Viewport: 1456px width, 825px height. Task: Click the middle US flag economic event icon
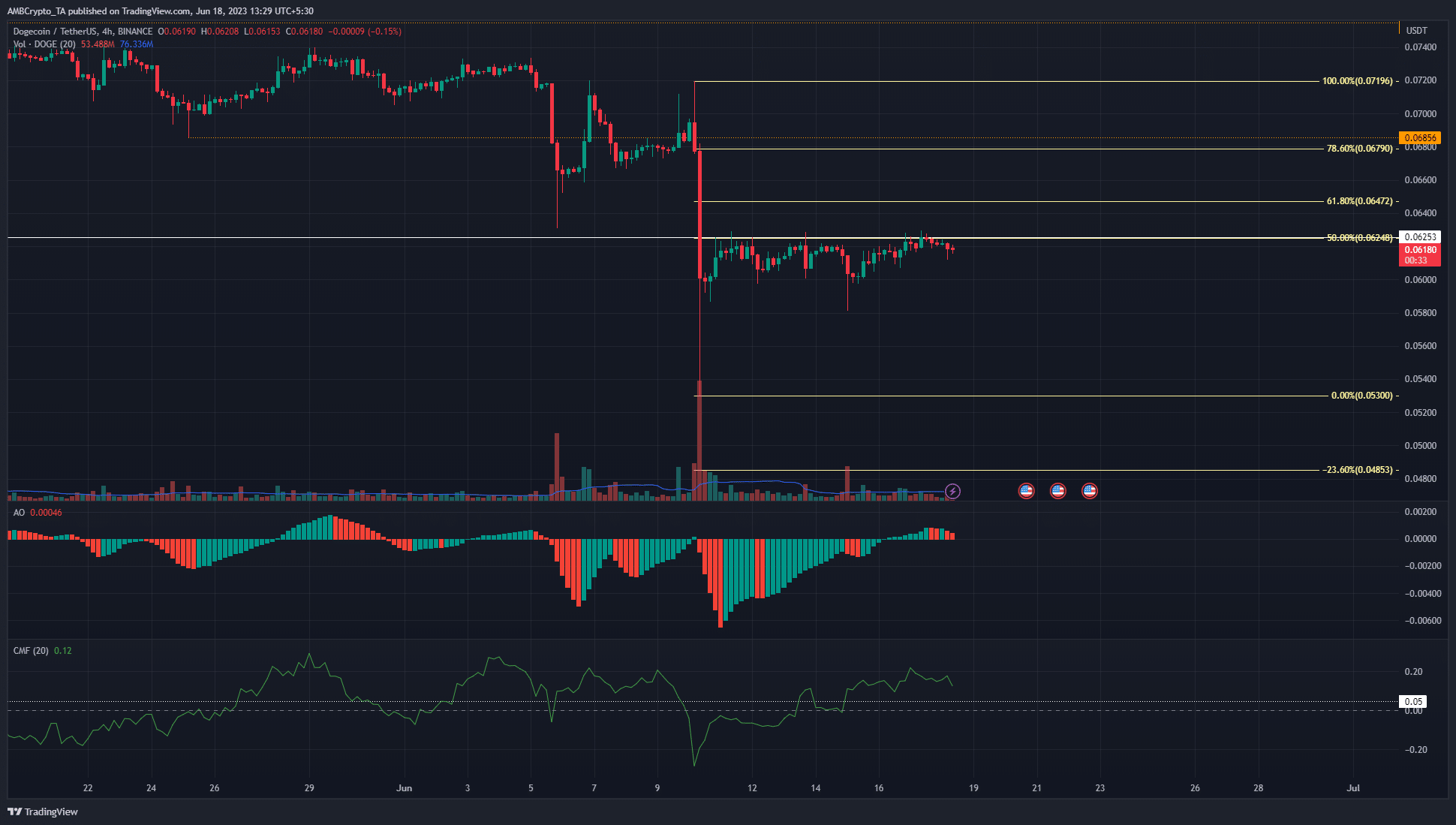(1057, 491)
